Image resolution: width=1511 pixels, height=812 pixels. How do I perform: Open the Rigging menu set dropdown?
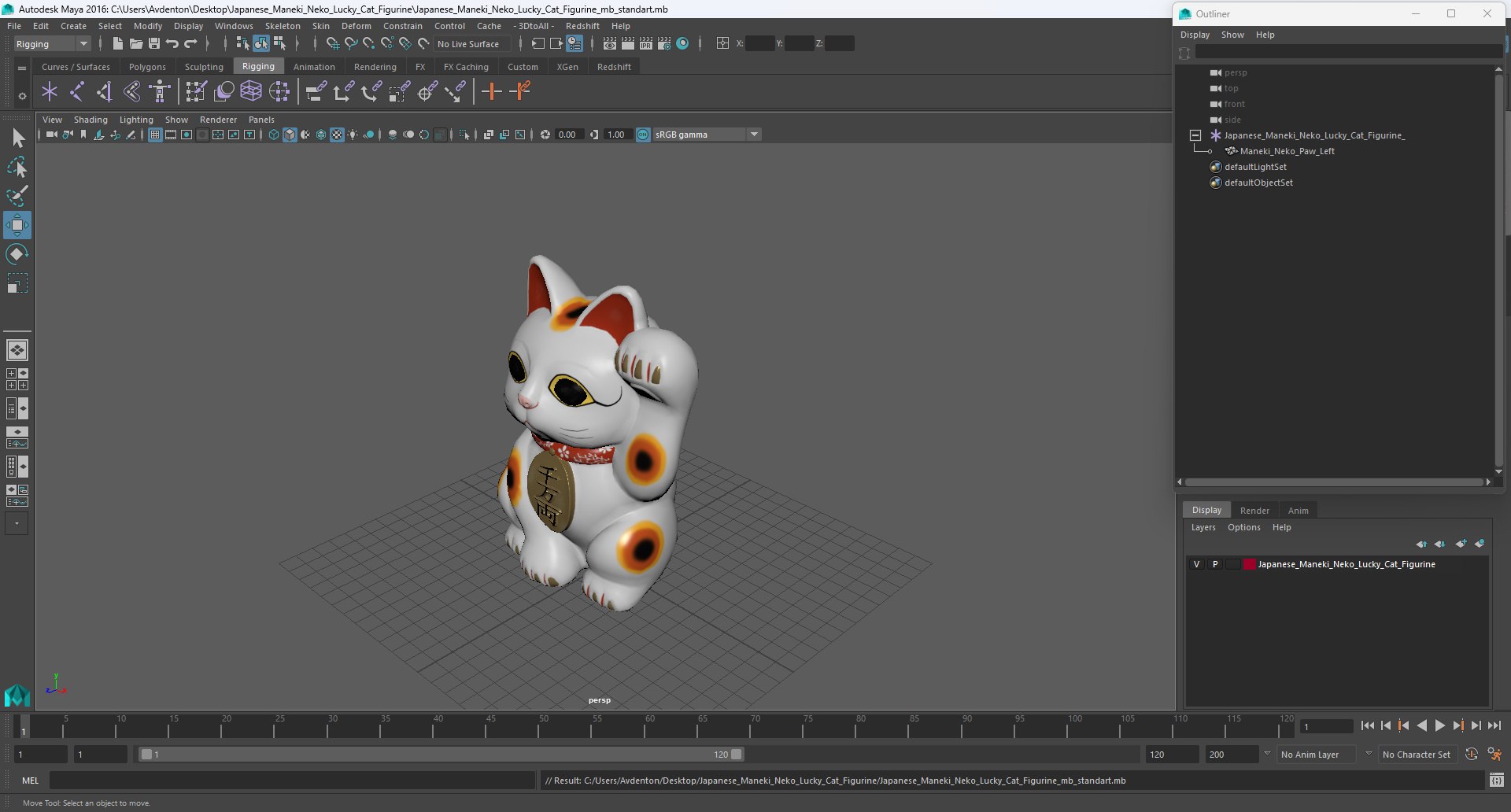click(x=52, y=44)
